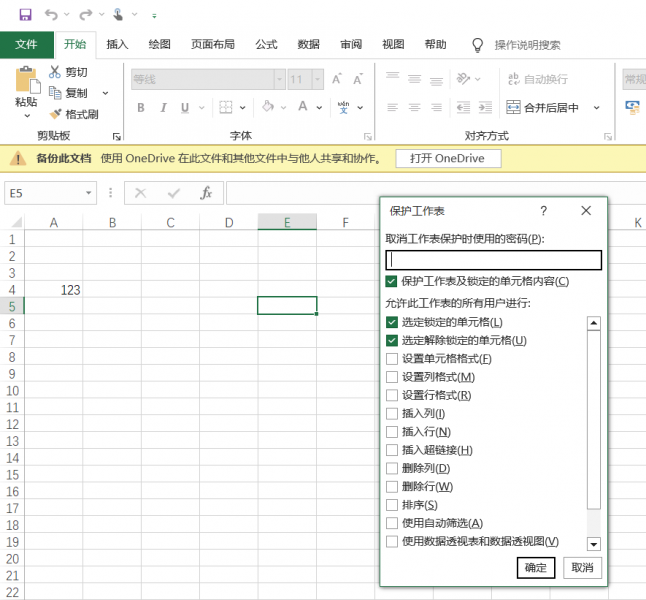This screenshot has height=600, width=646.
Task: Click align left icon
Action: (x=393, y=108)
